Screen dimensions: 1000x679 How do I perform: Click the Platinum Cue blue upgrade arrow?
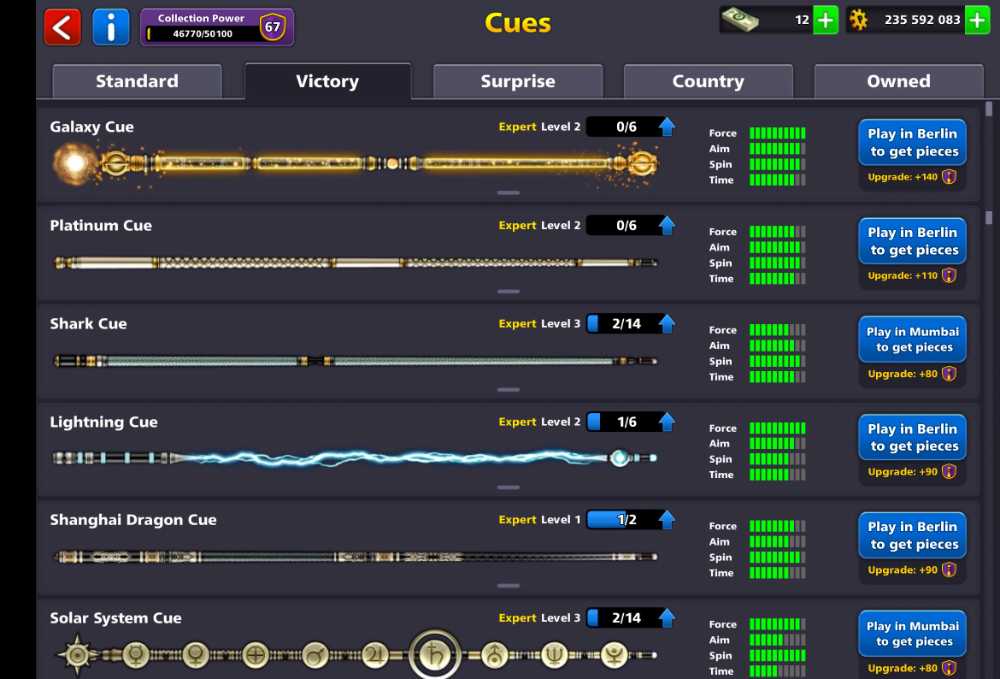coord(667,226)
